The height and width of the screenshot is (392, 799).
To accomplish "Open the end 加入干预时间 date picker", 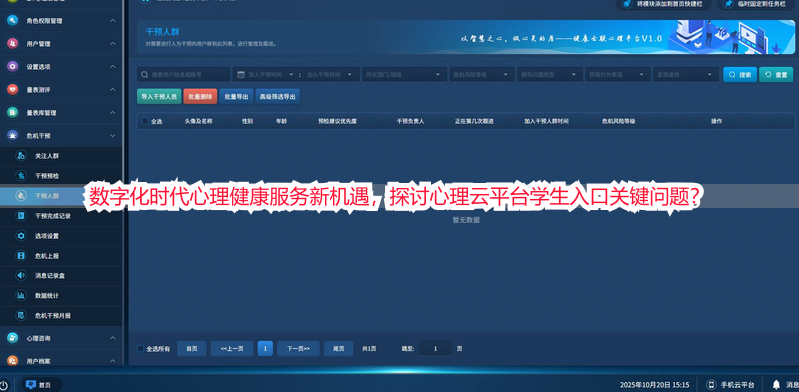I will (329, 74).
